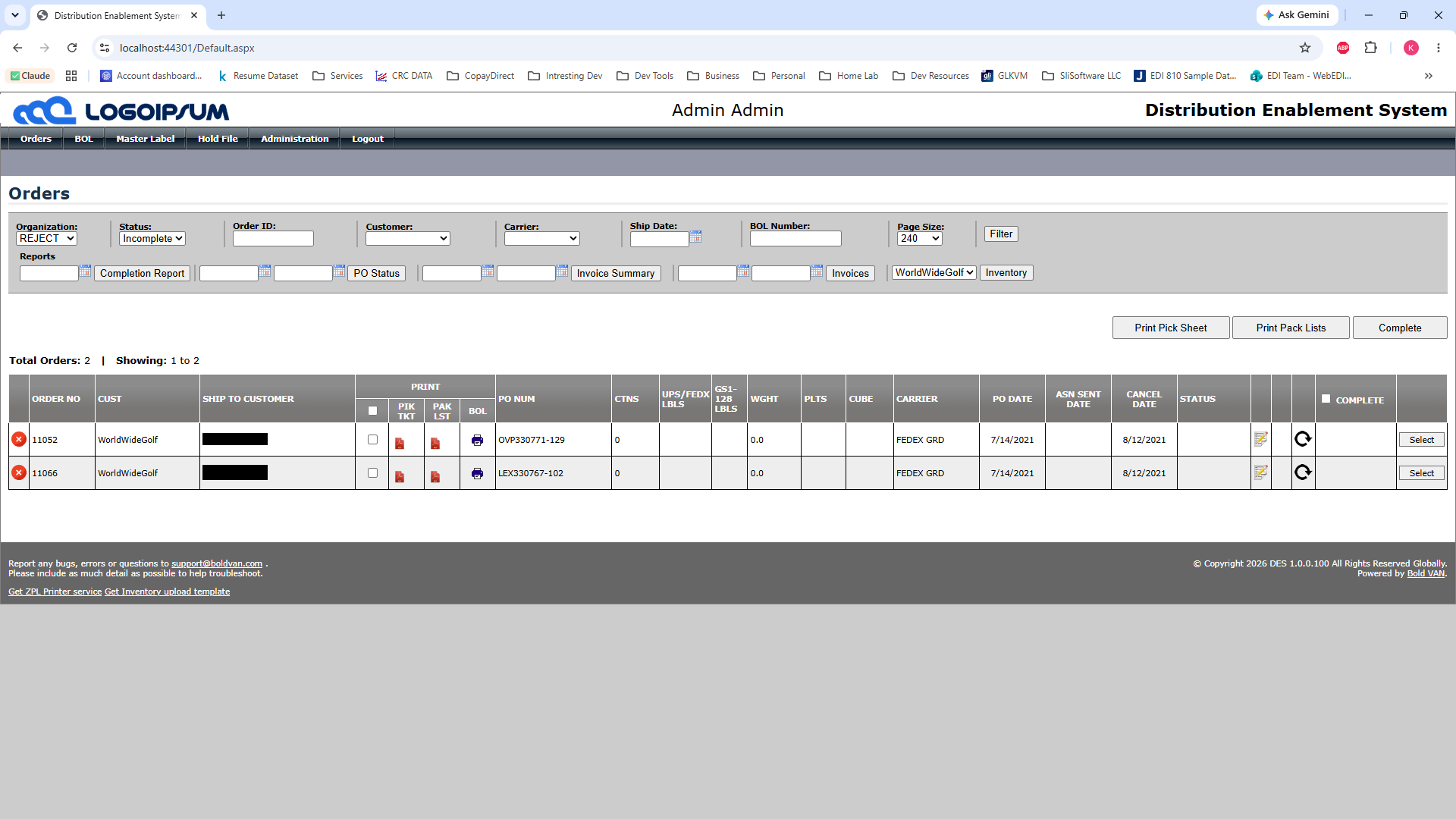Click refresh arrow for order 11066

coord(1303,472)
